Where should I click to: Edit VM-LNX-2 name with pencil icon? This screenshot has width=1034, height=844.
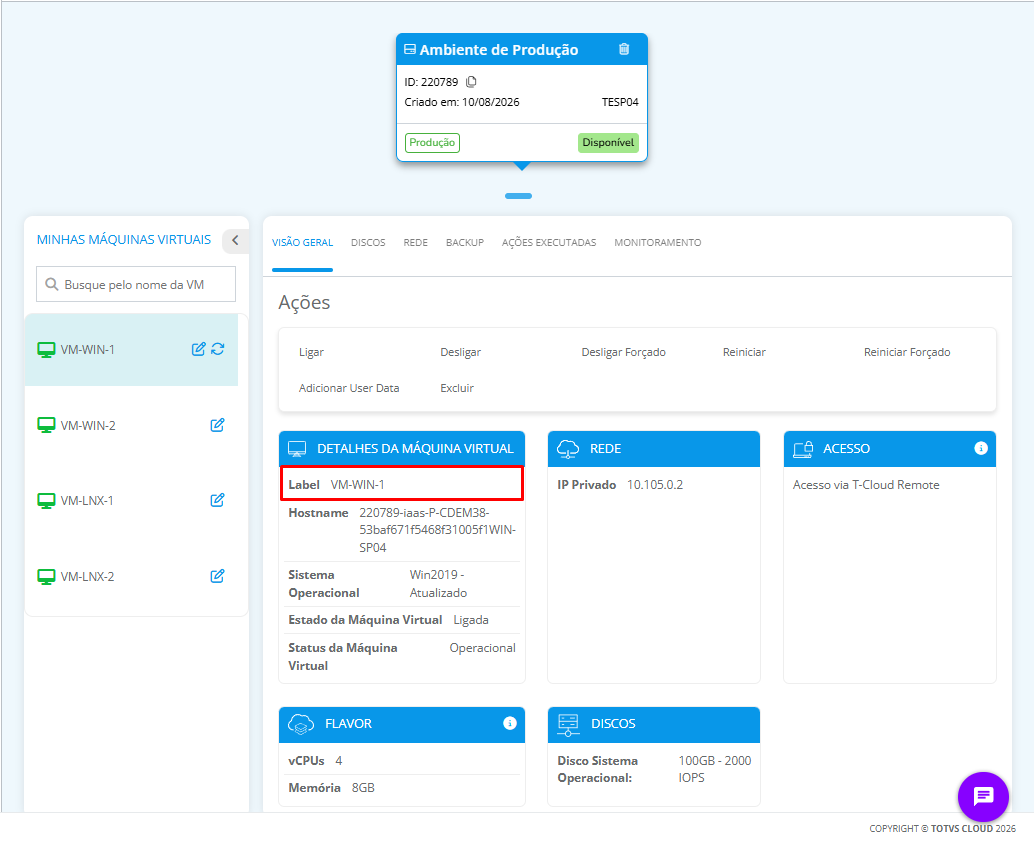click(217, 576)
